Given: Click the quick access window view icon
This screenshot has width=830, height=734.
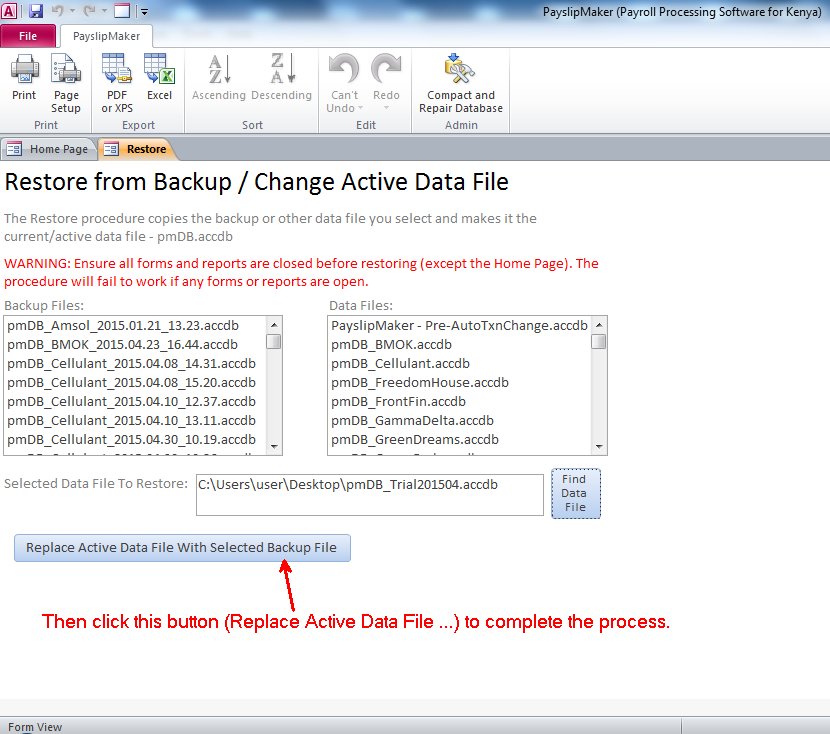Looking at the screenshot, I should (x=122, y=11).
